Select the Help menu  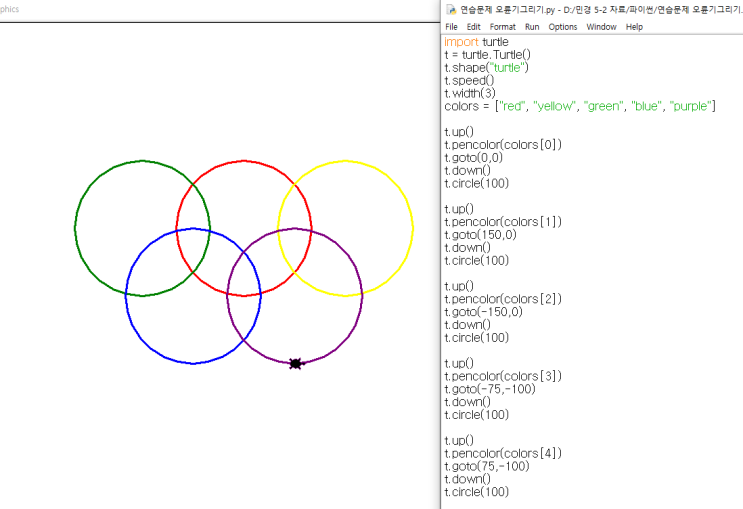tap(634, 27)
